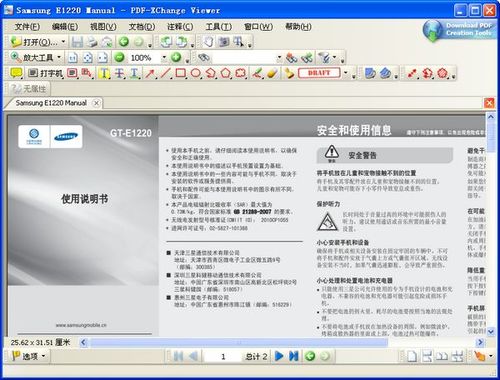Open the search field dropdown arrow
Image resolution: width=500 pixels, height=380 pixels.
279,58
